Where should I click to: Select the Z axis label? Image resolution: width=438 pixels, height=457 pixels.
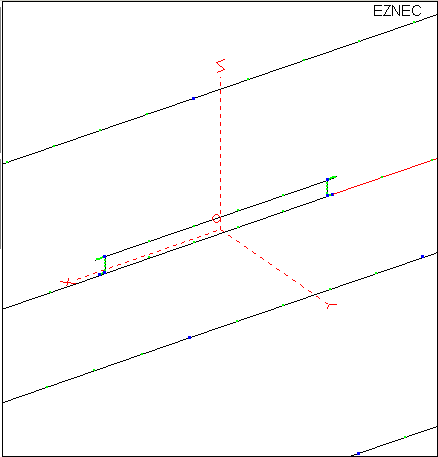[x=221, y=65]
